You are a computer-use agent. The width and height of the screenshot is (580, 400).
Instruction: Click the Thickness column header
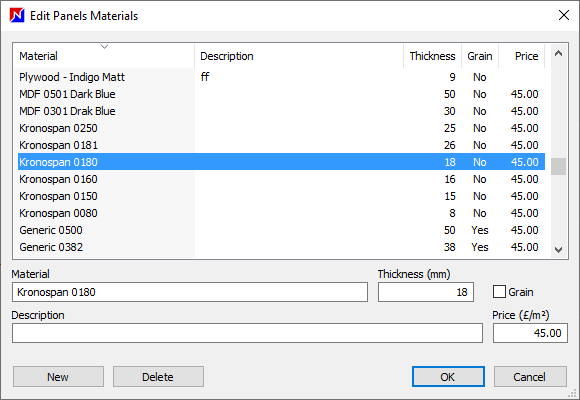432,56
